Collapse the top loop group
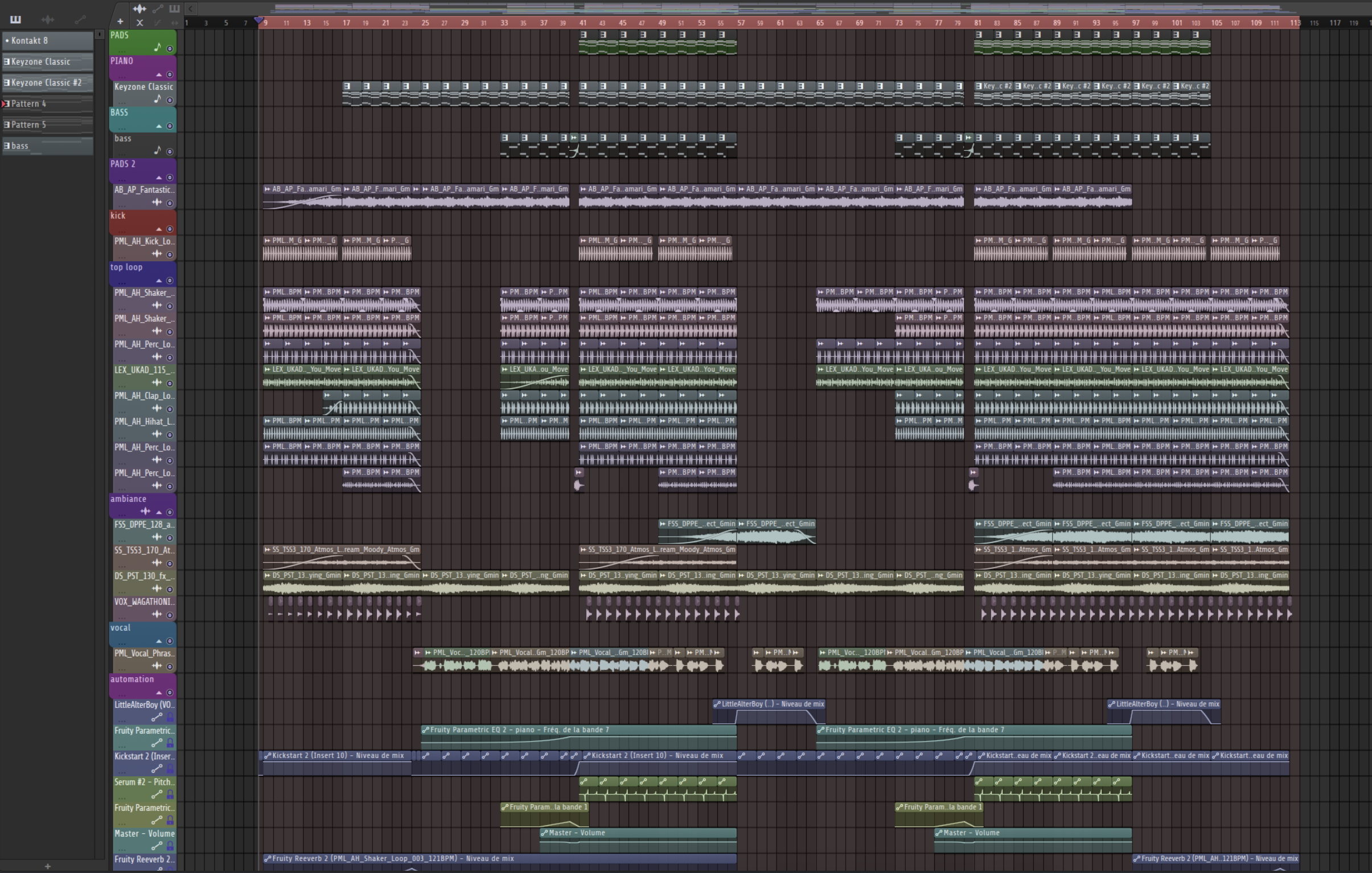Viewport: 1372px width, 873px height. coord(159,281)
